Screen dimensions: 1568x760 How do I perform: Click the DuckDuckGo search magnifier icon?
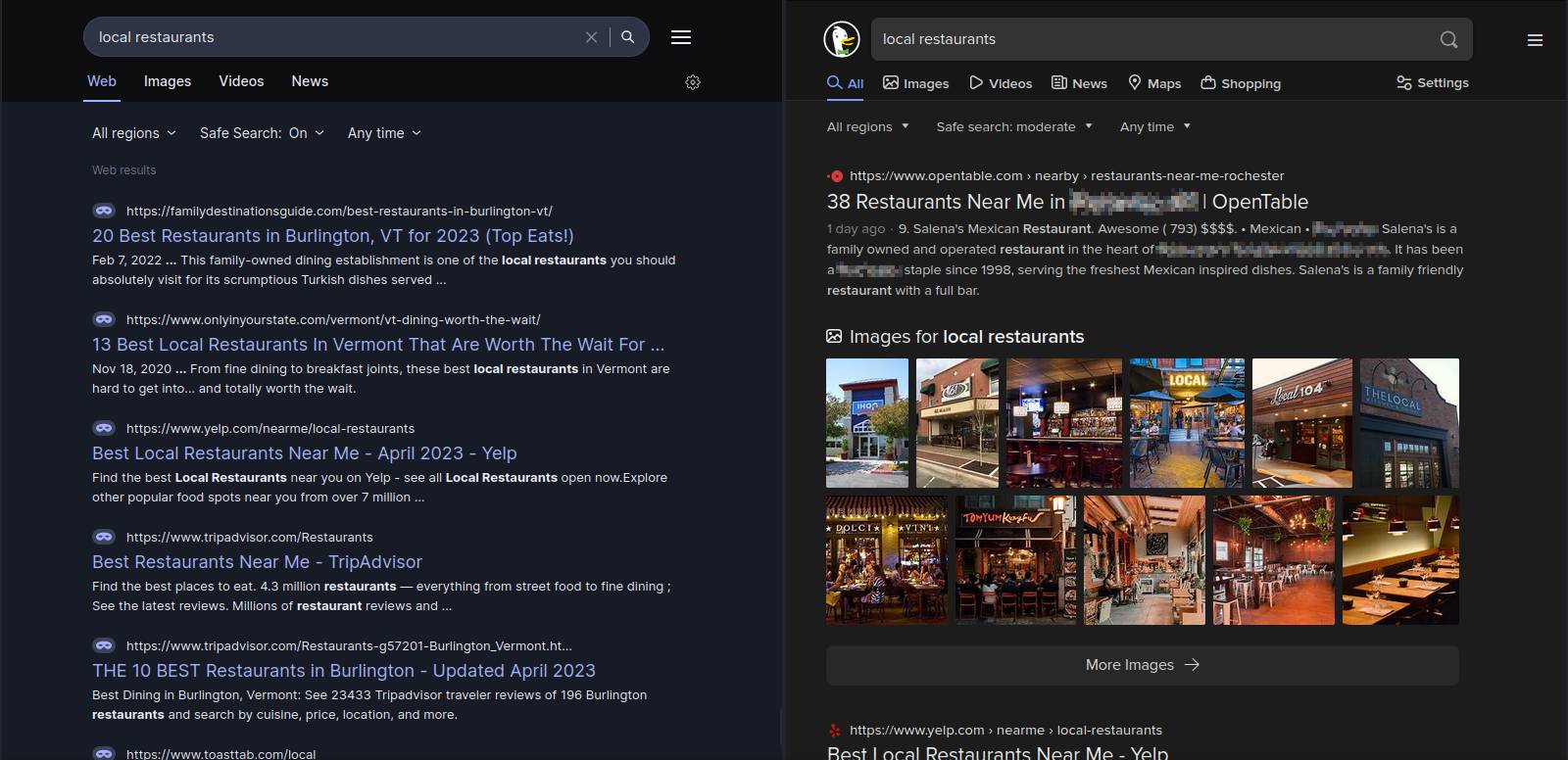tap(1448, 39)
